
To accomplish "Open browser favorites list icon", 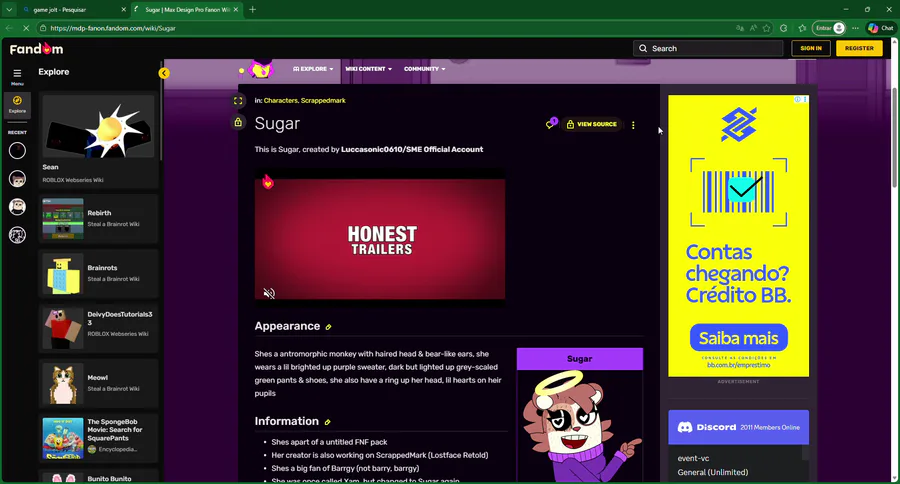I will [x=802, y=28].
